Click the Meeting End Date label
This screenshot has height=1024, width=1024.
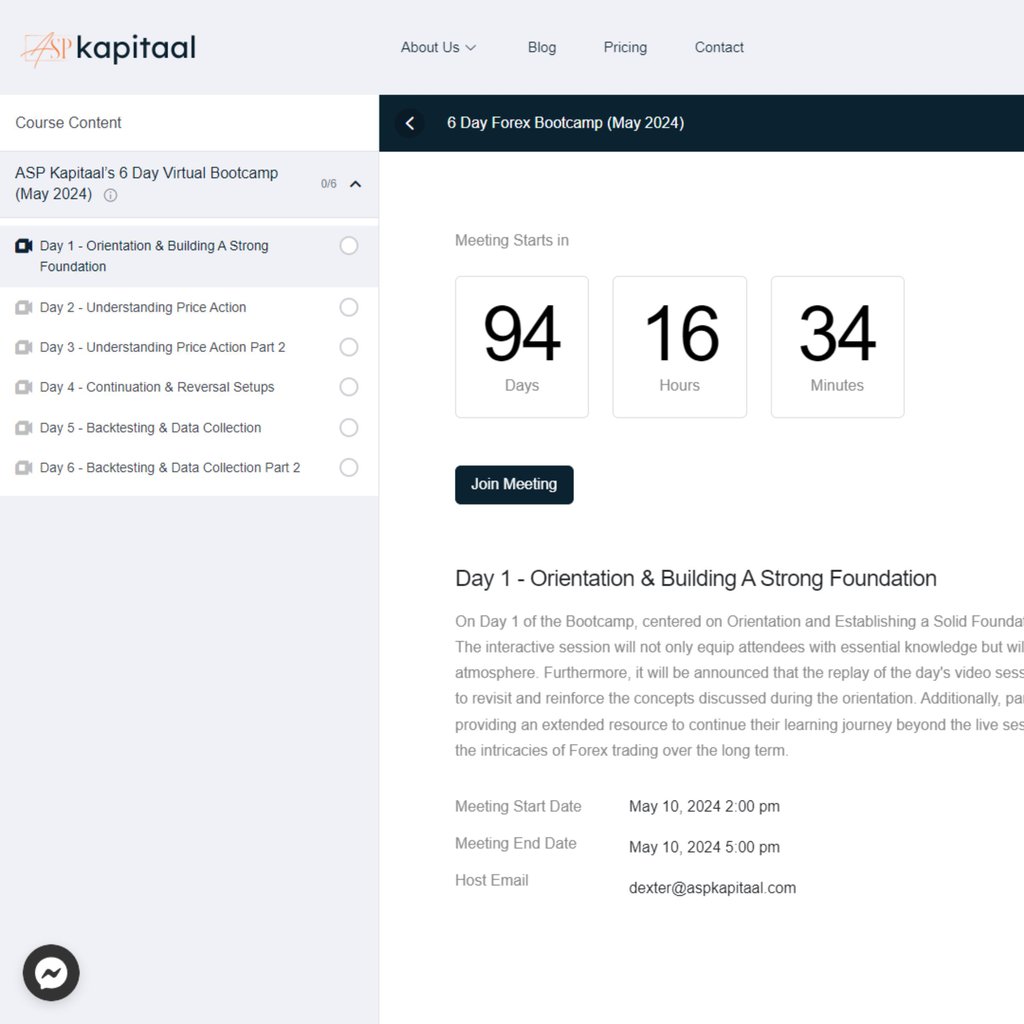[516, 844]
